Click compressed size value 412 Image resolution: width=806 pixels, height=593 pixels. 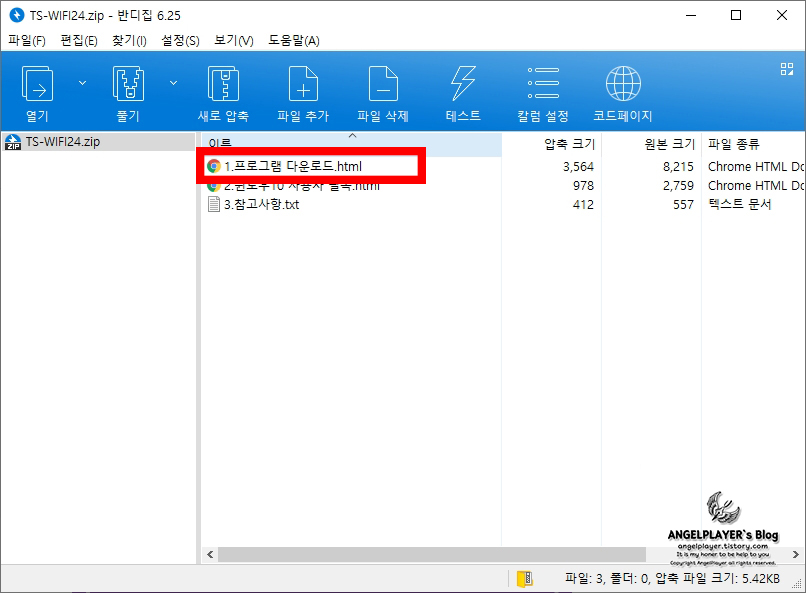point(583,205)
